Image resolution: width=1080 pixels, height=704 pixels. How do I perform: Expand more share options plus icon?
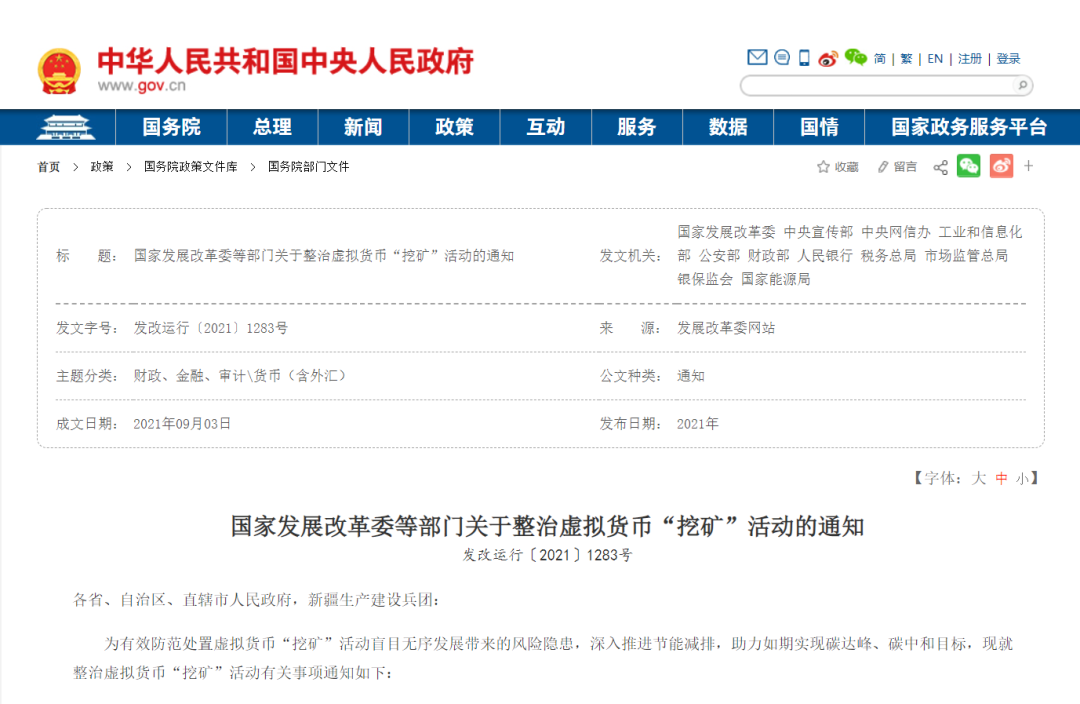[x=1028, y=166]
